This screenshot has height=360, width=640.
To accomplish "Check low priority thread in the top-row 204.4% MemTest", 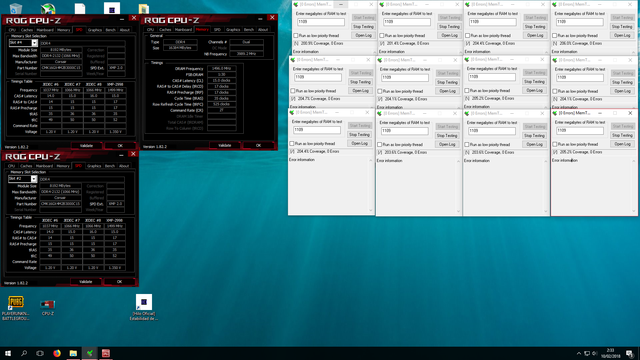I will click(467, 36).
